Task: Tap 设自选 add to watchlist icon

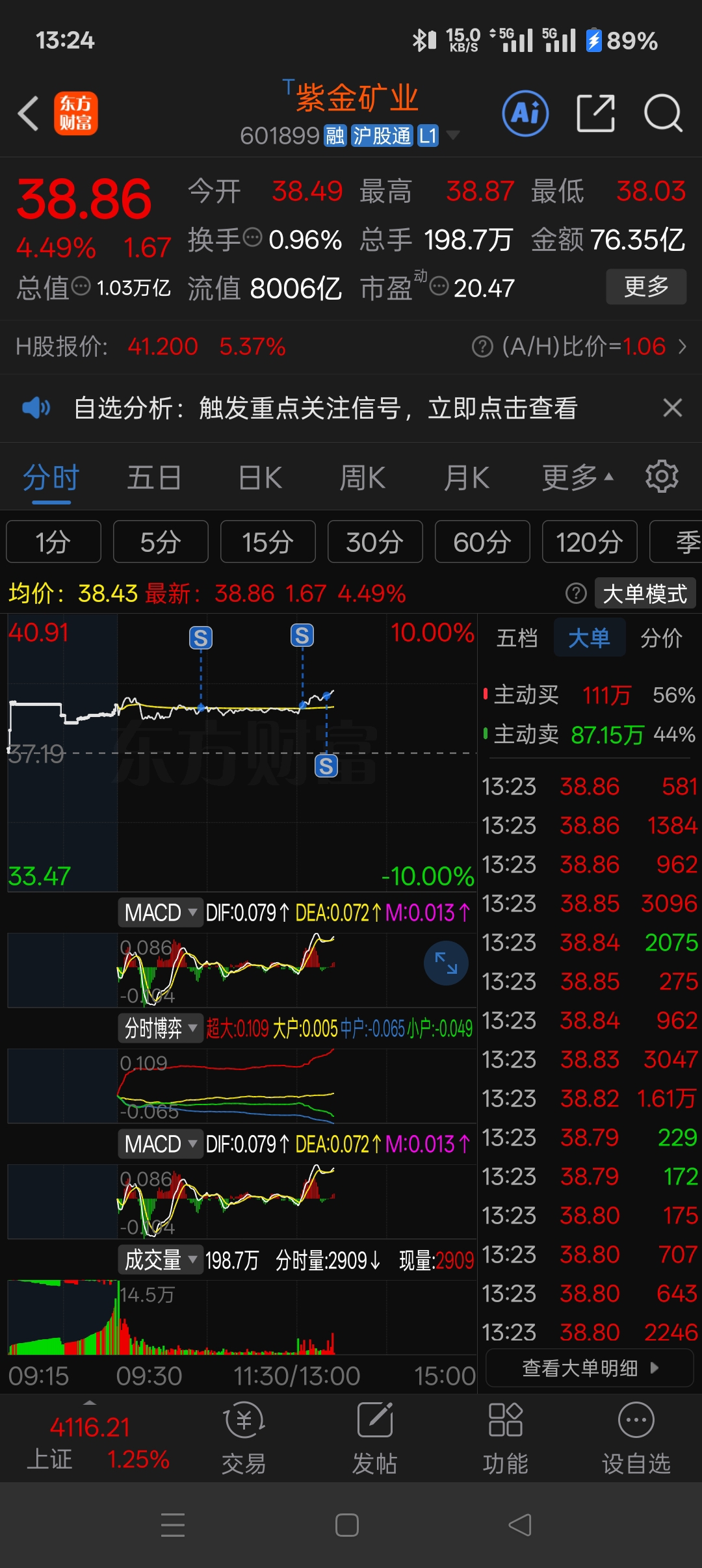Action: point(636,1438)
